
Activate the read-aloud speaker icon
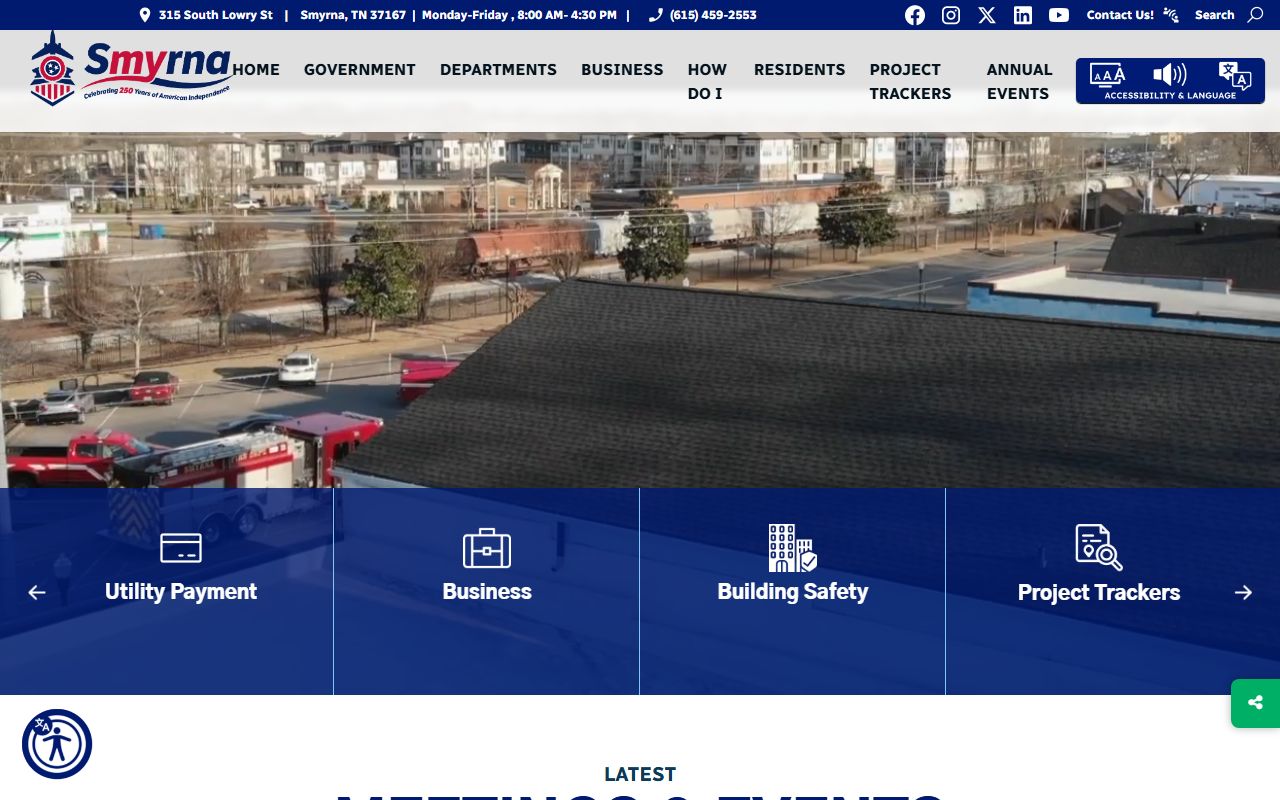(1170, 74)
